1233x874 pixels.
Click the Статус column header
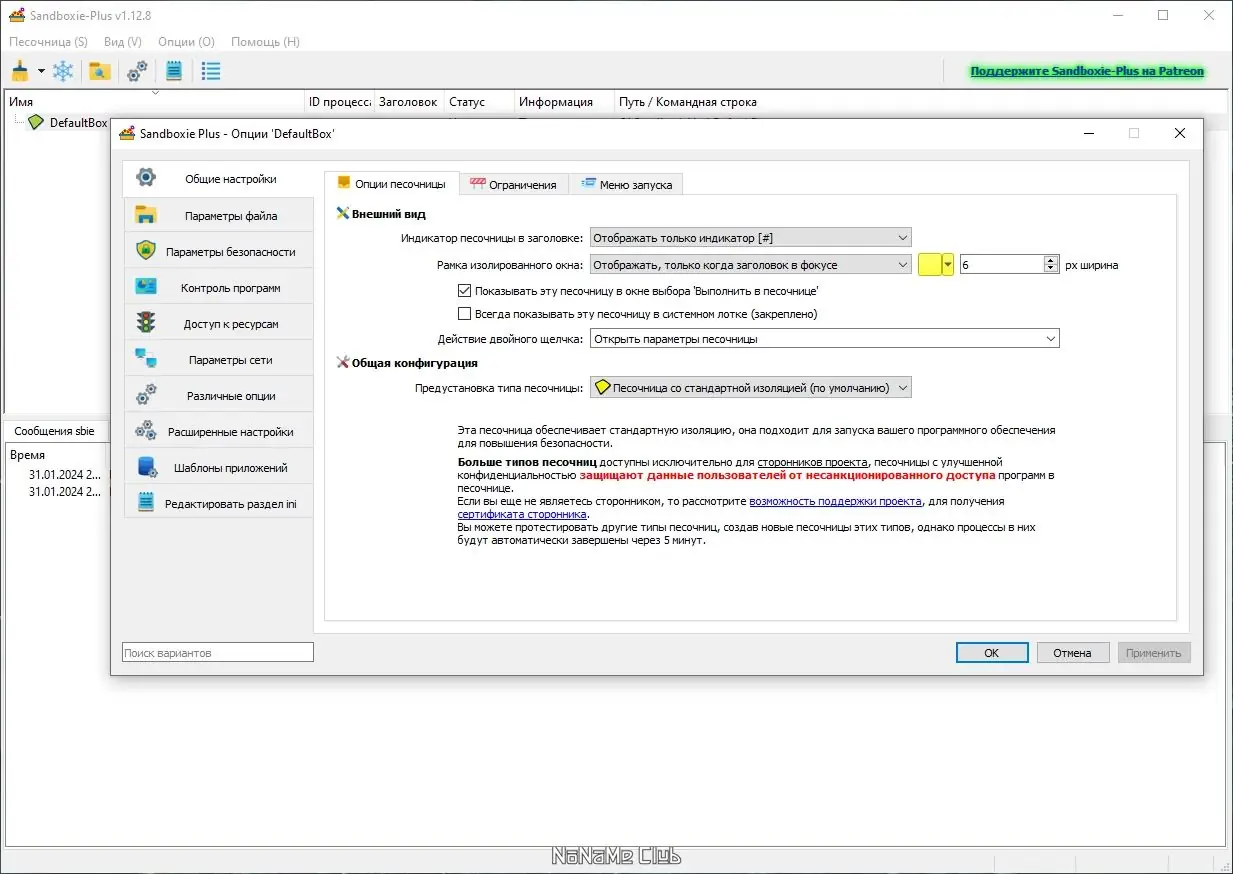pos(480,102)
